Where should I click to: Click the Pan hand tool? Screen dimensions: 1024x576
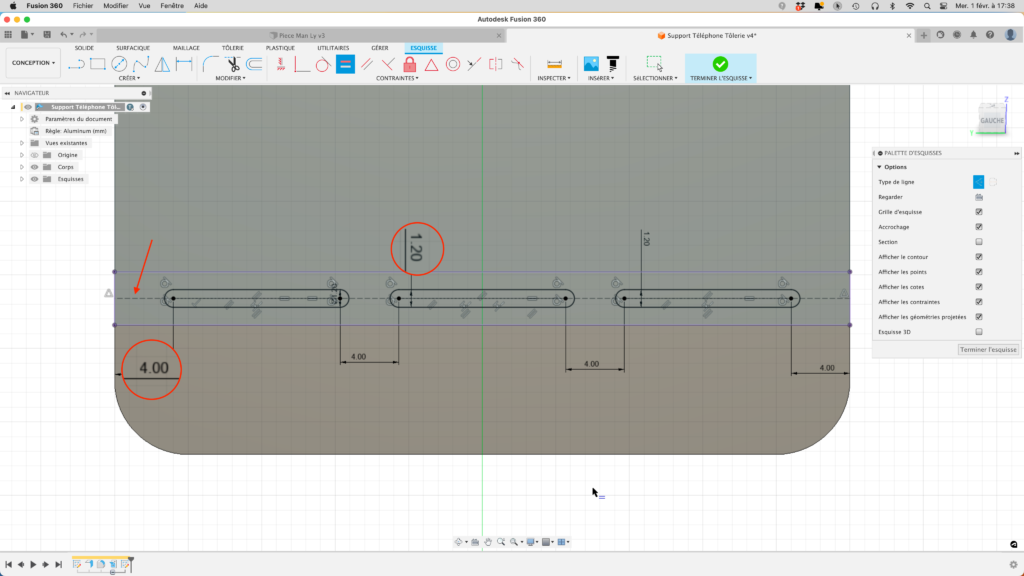click(488, 542)
